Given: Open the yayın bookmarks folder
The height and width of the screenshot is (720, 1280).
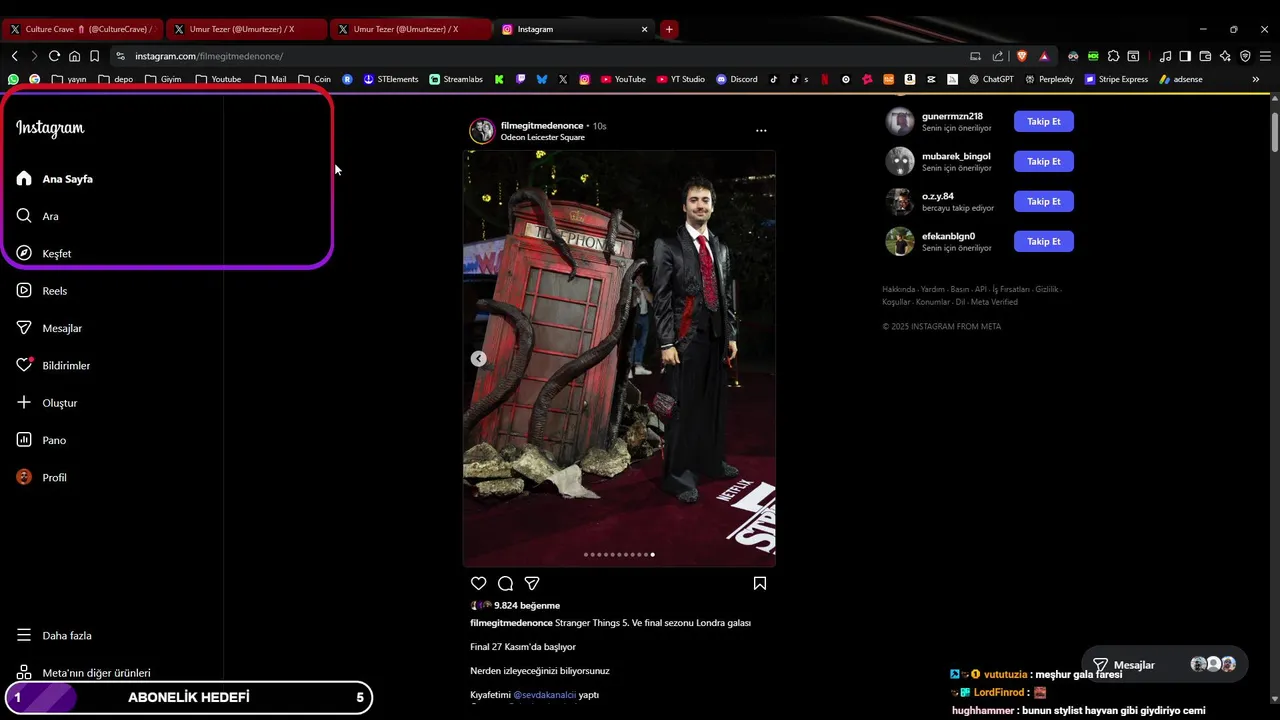Looking at the screenshot, I should 69,79.
